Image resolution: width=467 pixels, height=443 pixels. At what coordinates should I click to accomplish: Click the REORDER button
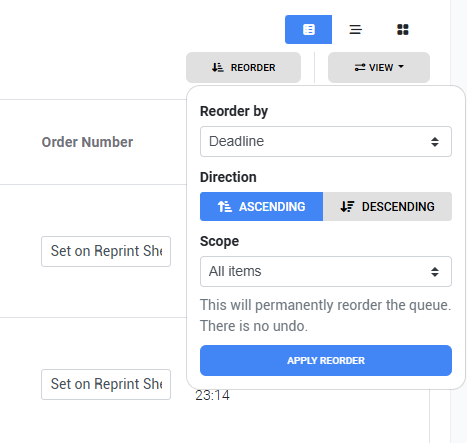click(x=243, y=67)
